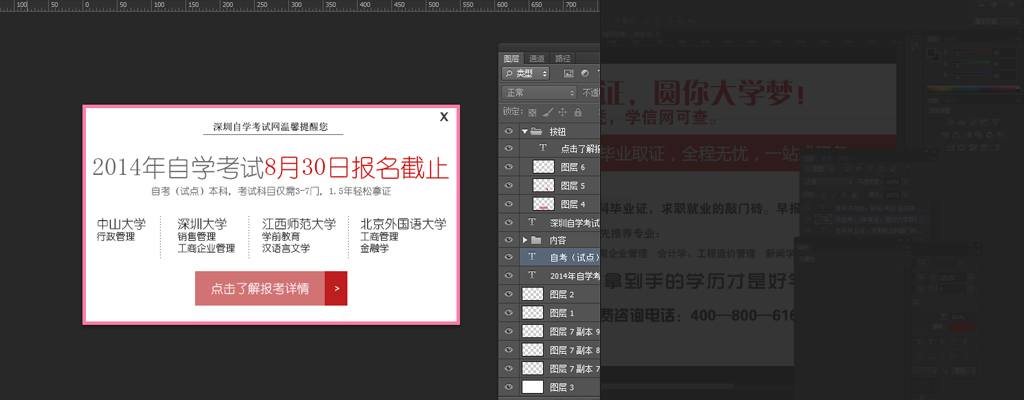Hide the 按钮 group layer
The image size is (1024, 400).
(x=508, y=131)
